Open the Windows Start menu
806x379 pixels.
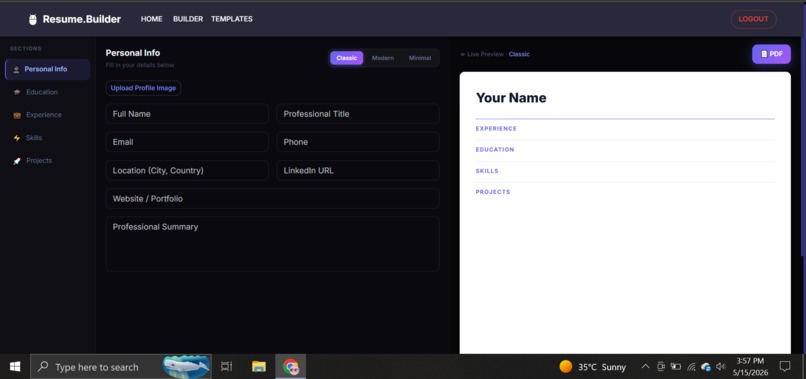pos(15,367)
